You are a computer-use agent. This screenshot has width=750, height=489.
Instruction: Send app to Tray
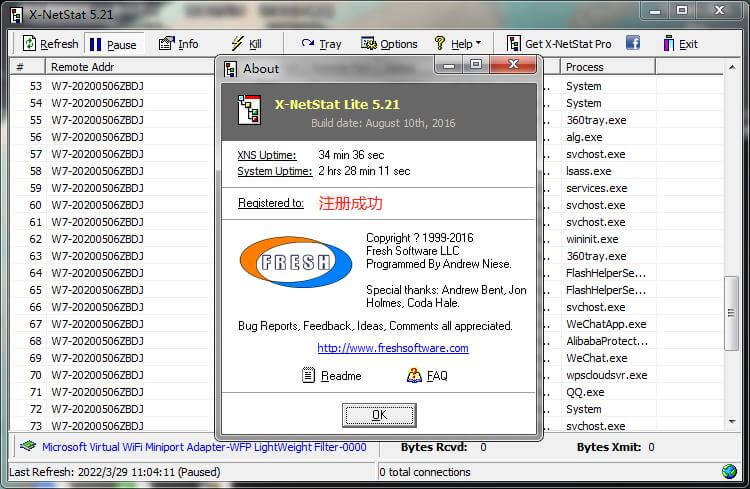click(321, 44)
